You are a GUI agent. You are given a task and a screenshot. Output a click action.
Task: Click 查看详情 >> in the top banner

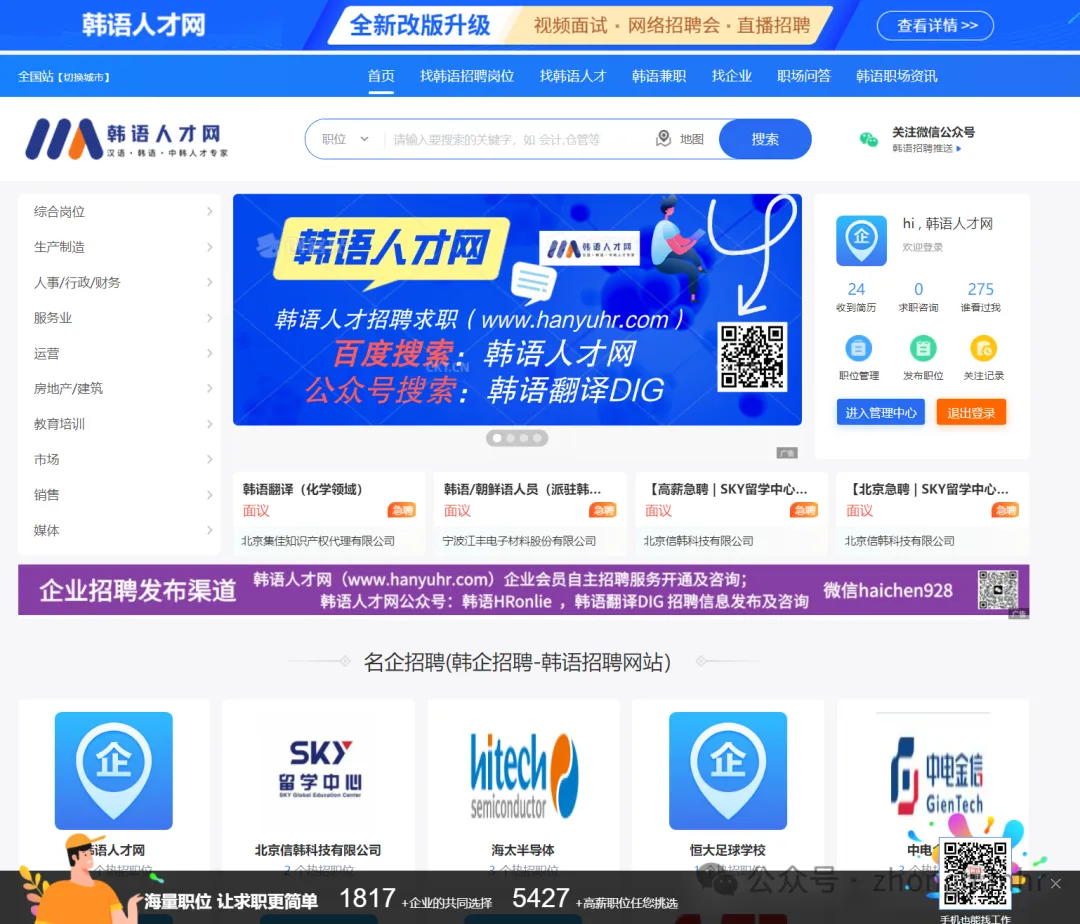pos(935,25)
